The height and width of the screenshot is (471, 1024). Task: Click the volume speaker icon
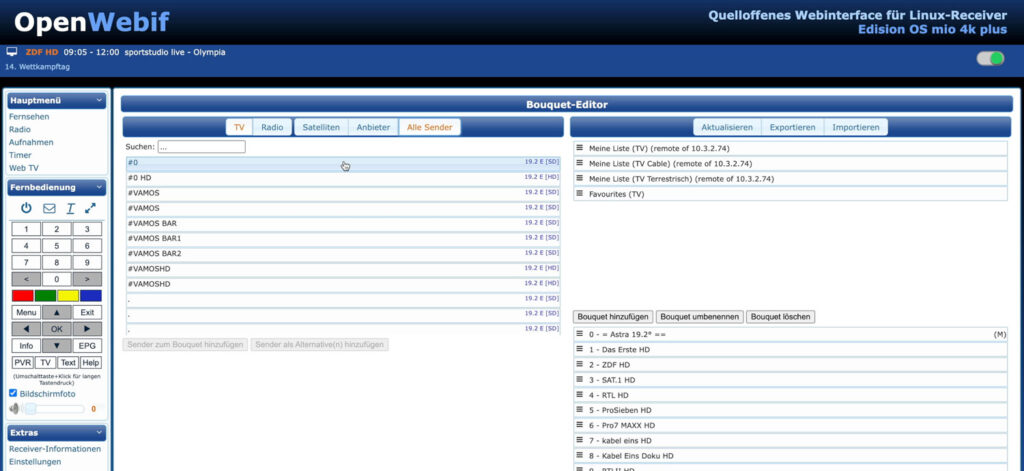[x=15, y=408]
